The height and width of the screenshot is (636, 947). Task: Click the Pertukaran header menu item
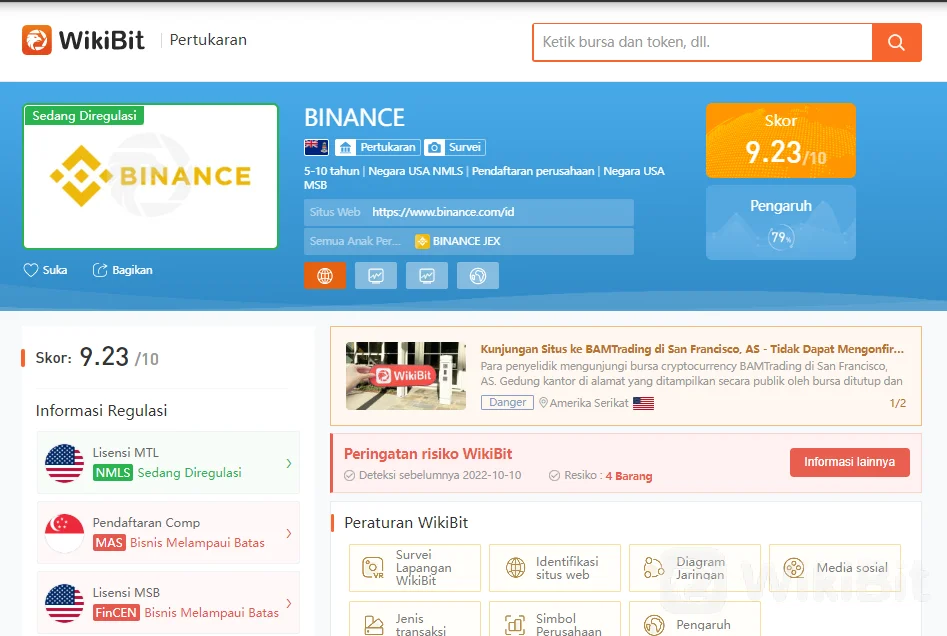point(208,40)
